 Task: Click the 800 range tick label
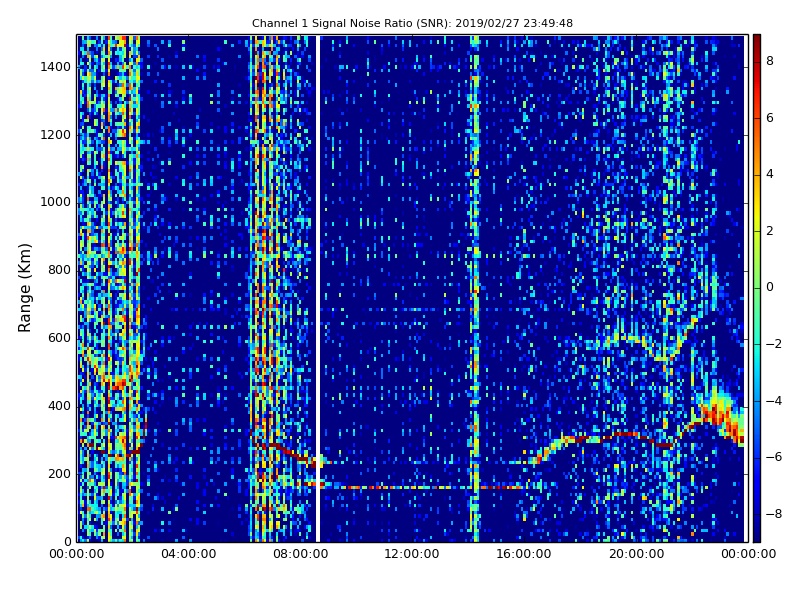(x=59, y=270)
